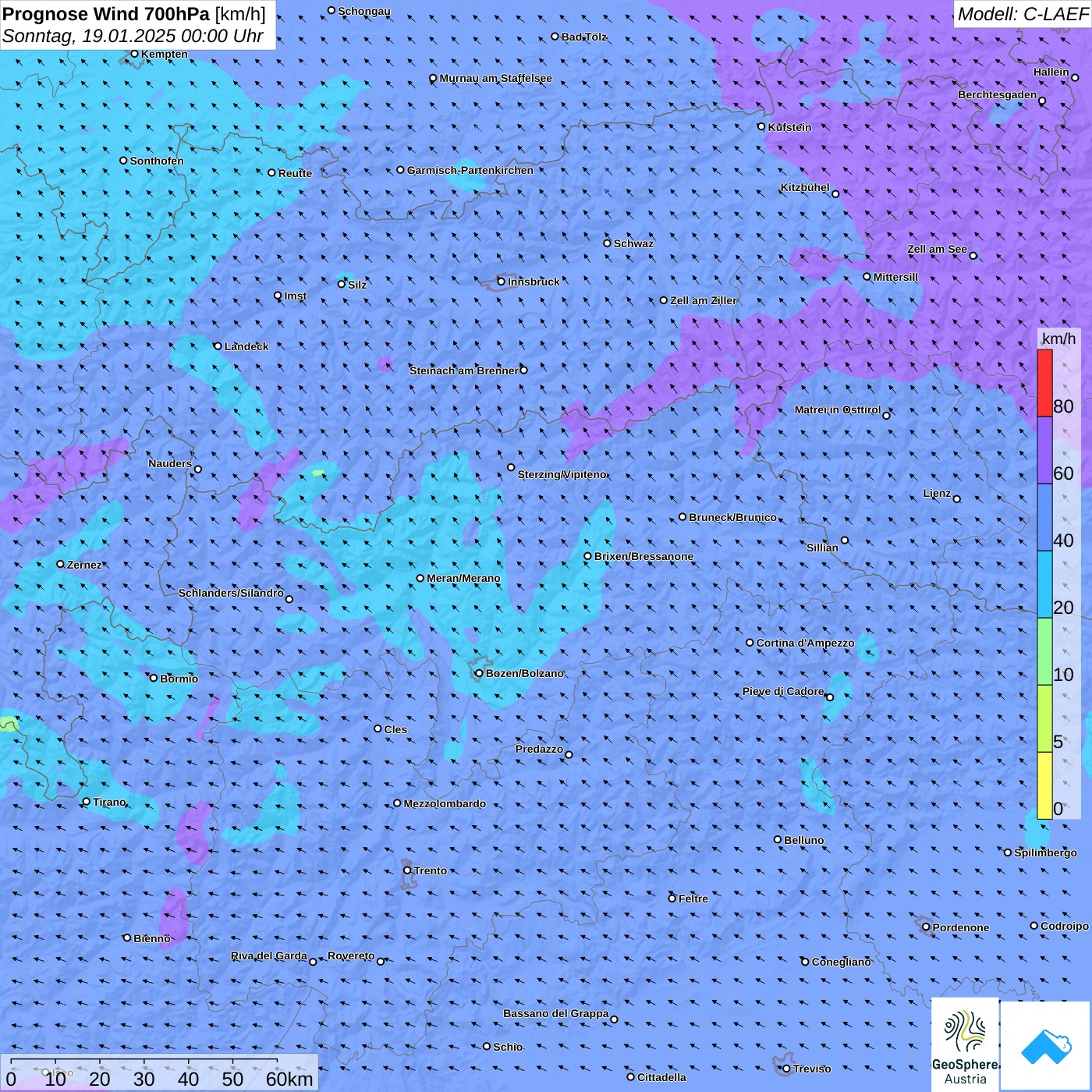Click the Belluno city label
The height and width of the screenshot is (1092, 1092).
click(x=803, y=840)
